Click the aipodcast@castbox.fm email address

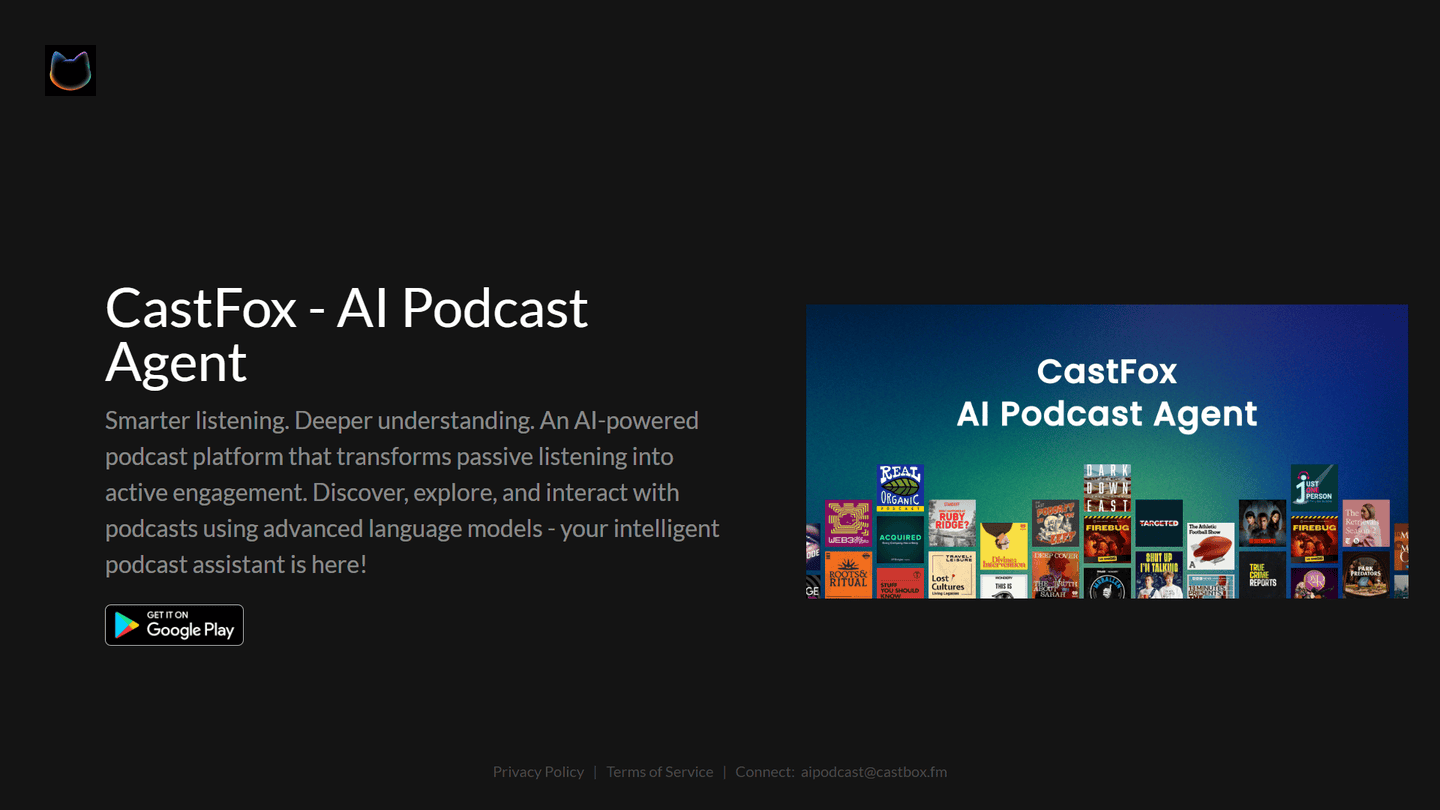[x=873, y=771]
